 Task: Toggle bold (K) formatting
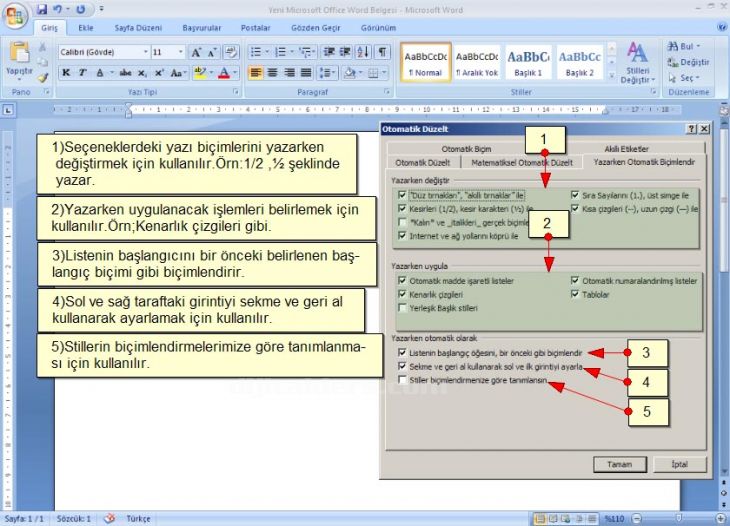point(66,73)
